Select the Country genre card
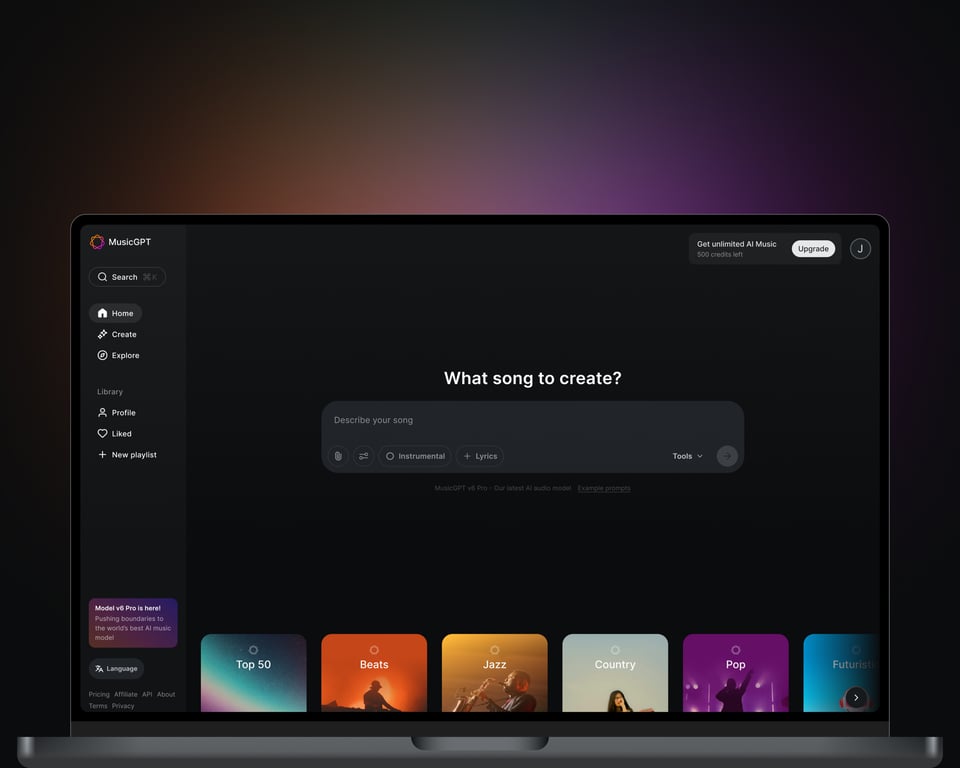960x768 pixels. 615,672
